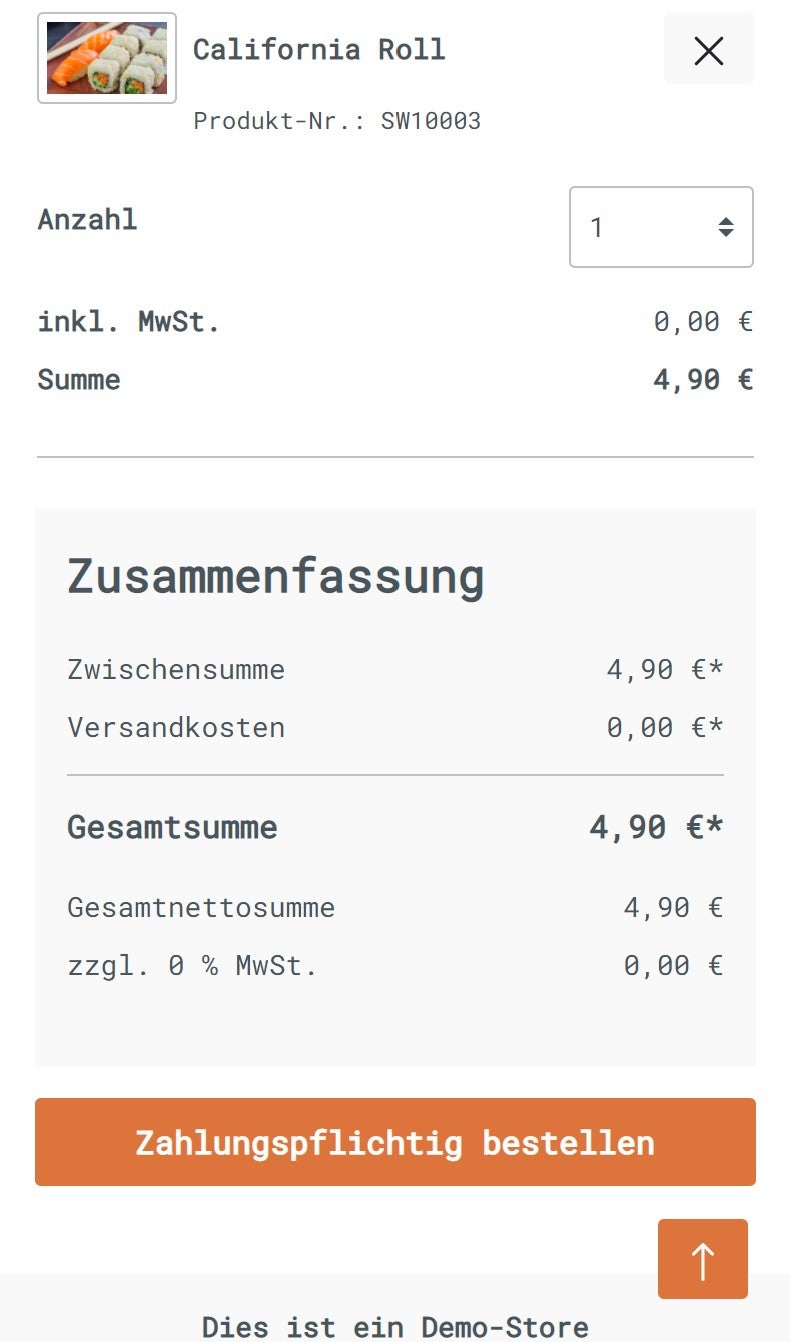Click the Zwischensumme label

coord(176,669)
